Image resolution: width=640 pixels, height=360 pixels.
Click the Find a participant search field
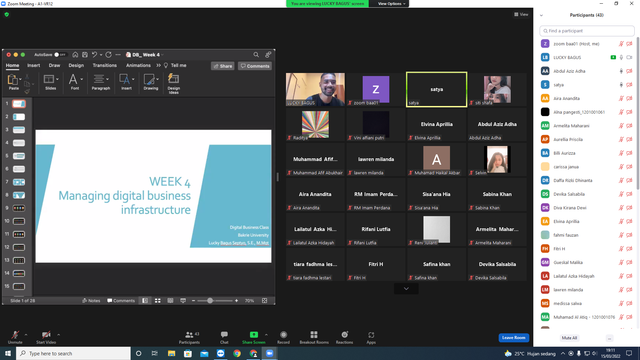coord(587,31)
